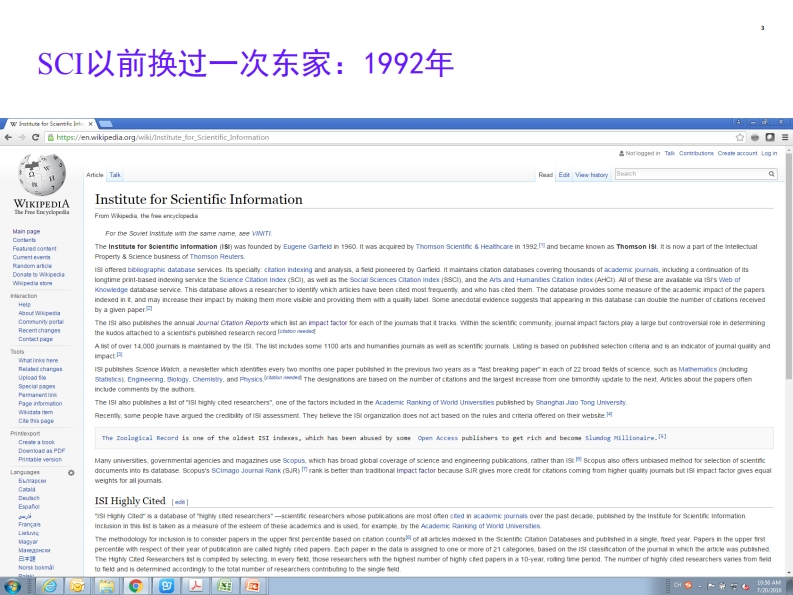Click the Slumdog Millionaire link
Viewport: 793px width, 595px height.
(620, 438)
